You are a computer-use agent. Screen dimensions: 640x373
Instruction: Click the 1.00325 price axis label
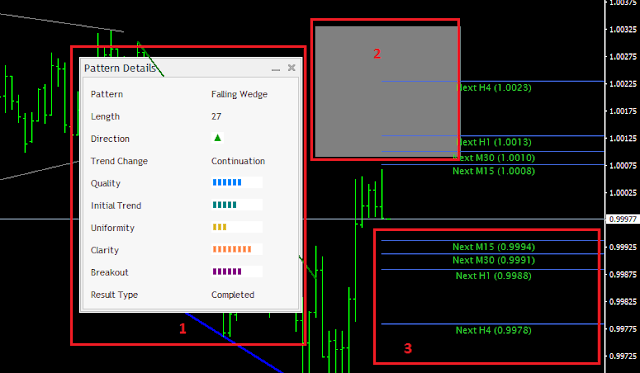623,29
